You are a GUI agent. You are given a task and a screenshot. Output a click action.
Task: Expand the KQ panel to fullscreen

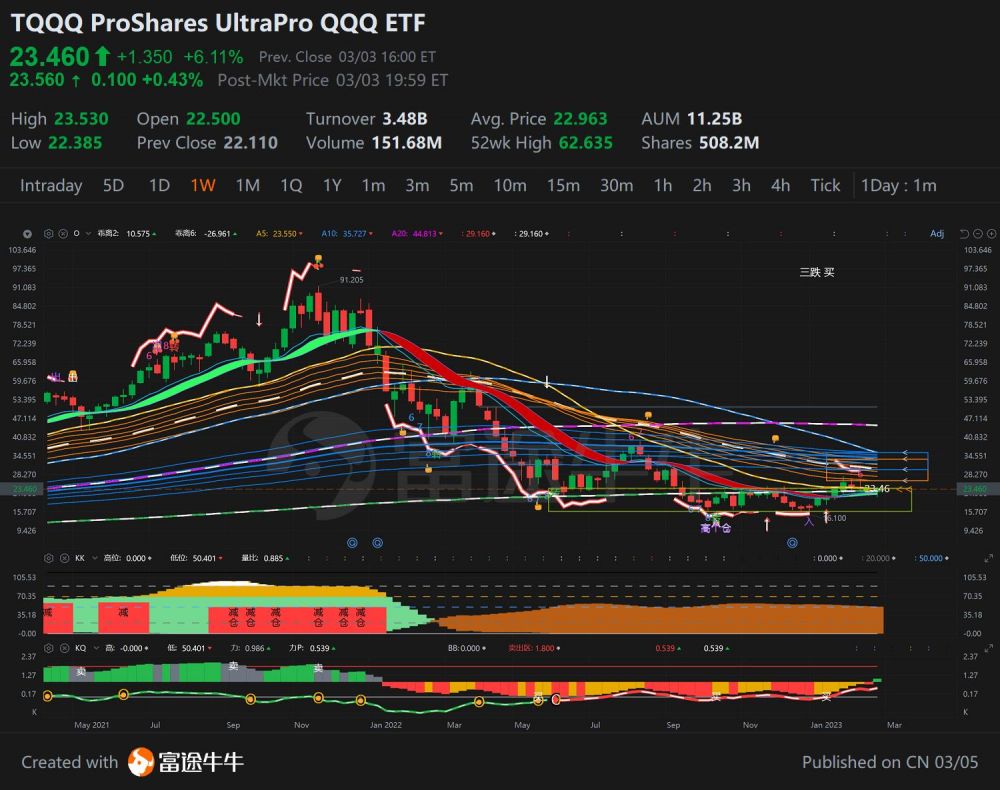tap(989, 648)
